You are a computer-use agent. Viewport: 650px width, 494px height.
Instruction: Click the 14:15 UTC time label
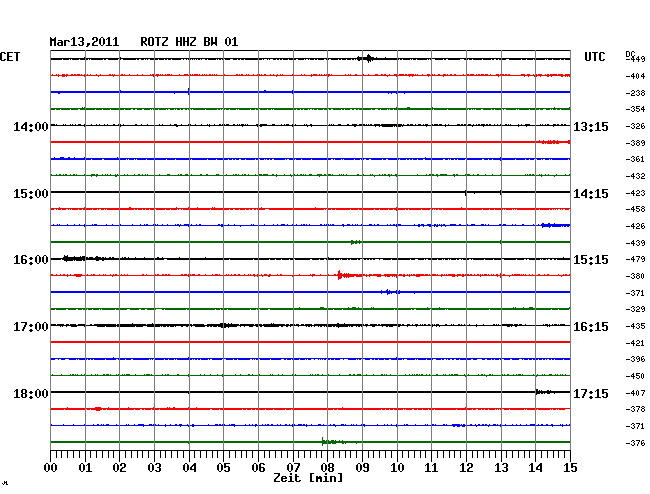tap(591, 194)
